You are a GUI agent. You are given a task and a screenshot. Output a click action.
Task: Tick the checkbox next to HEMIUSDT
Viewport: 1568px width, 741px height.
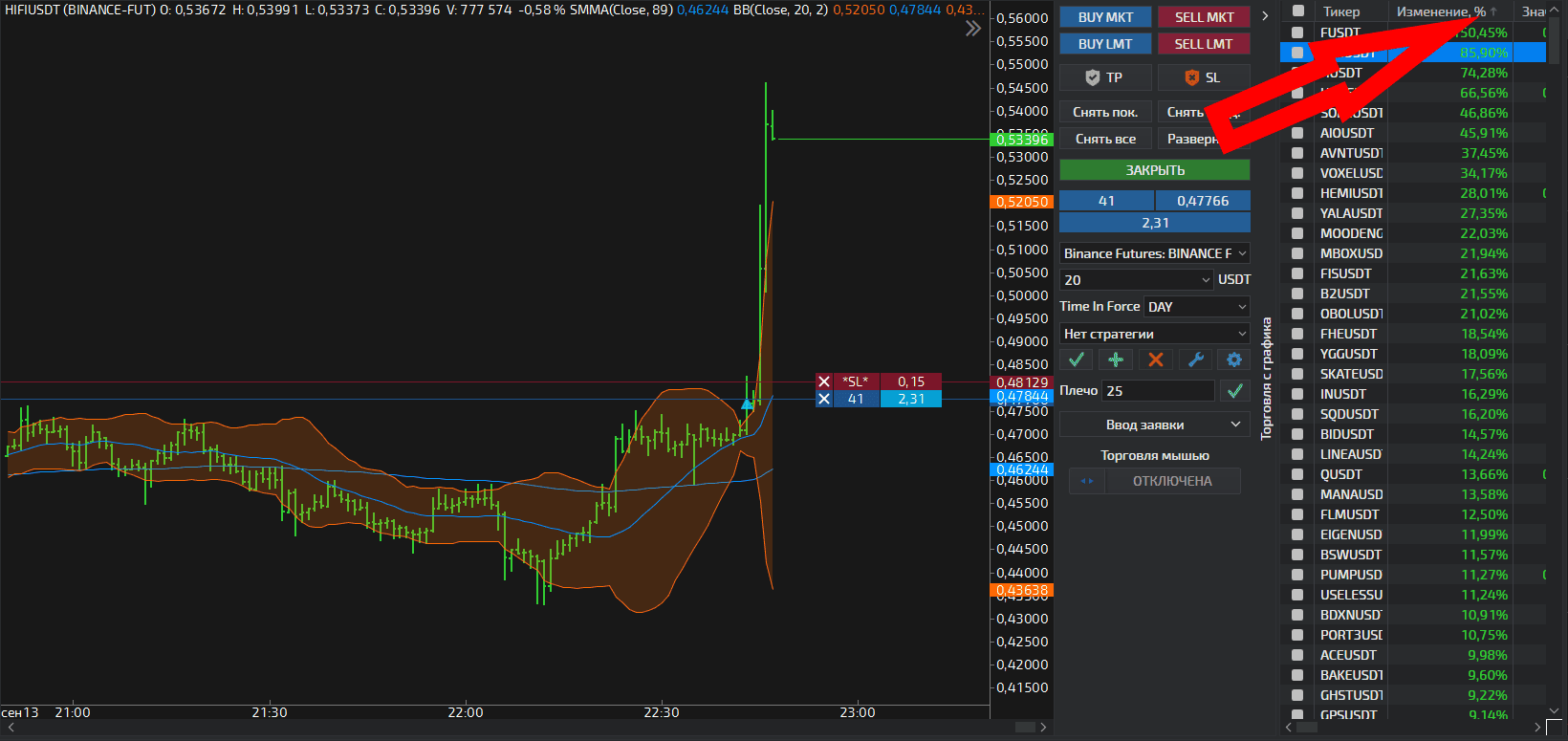pyautogui.click(x=1297, y=193)
